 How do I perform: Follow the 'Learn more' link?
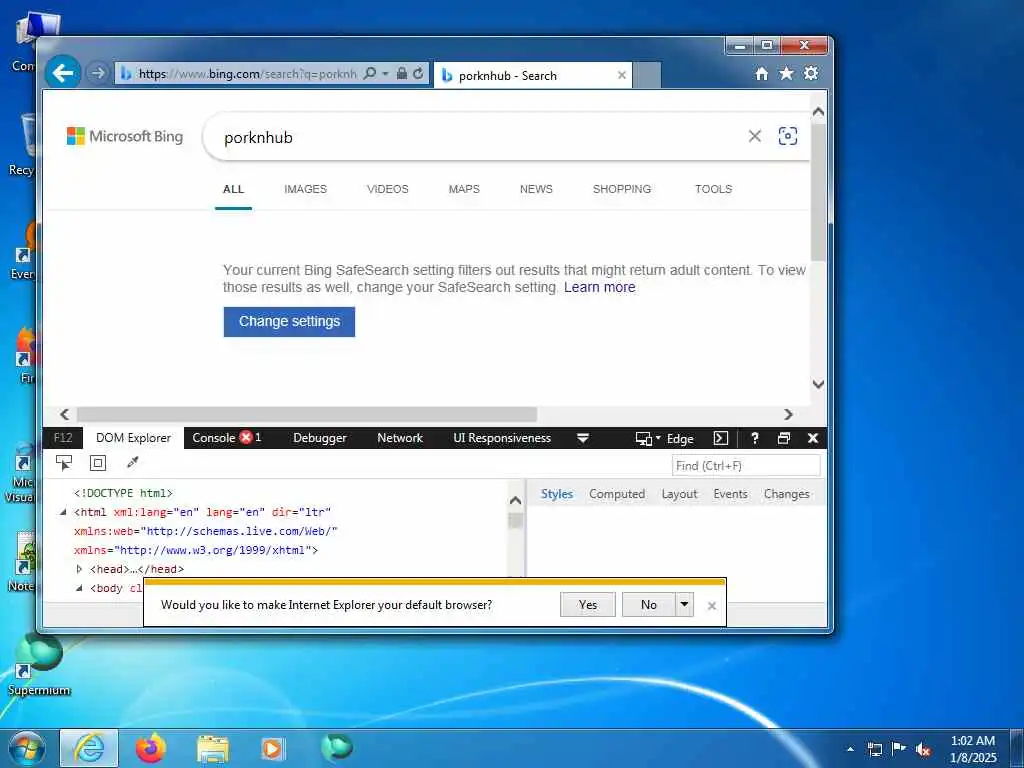(x=600, y=287)
